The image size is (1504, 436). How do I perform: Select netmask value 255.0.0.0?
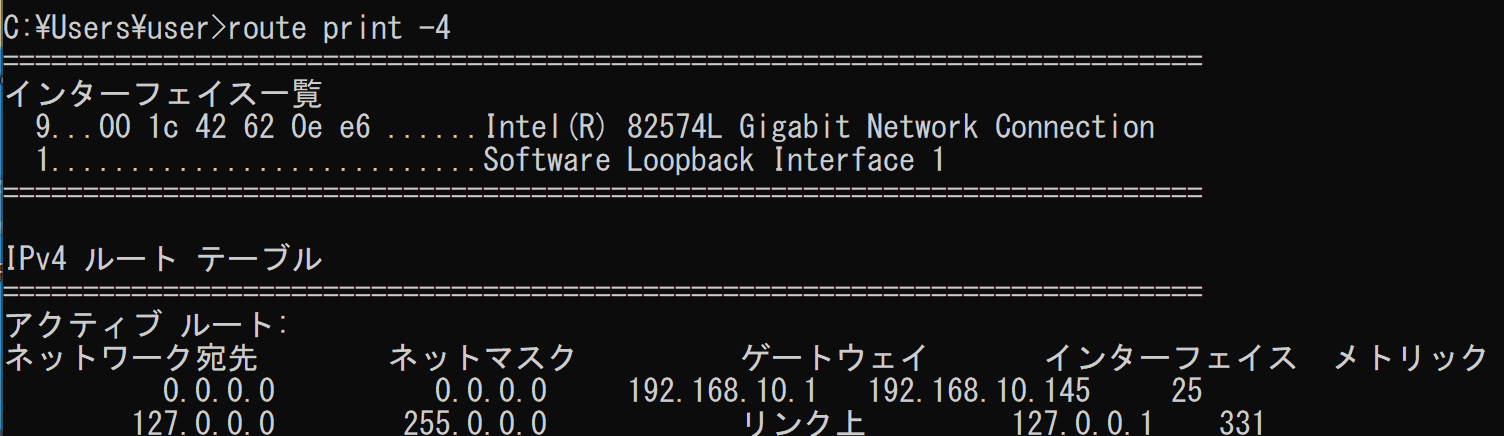475,423
